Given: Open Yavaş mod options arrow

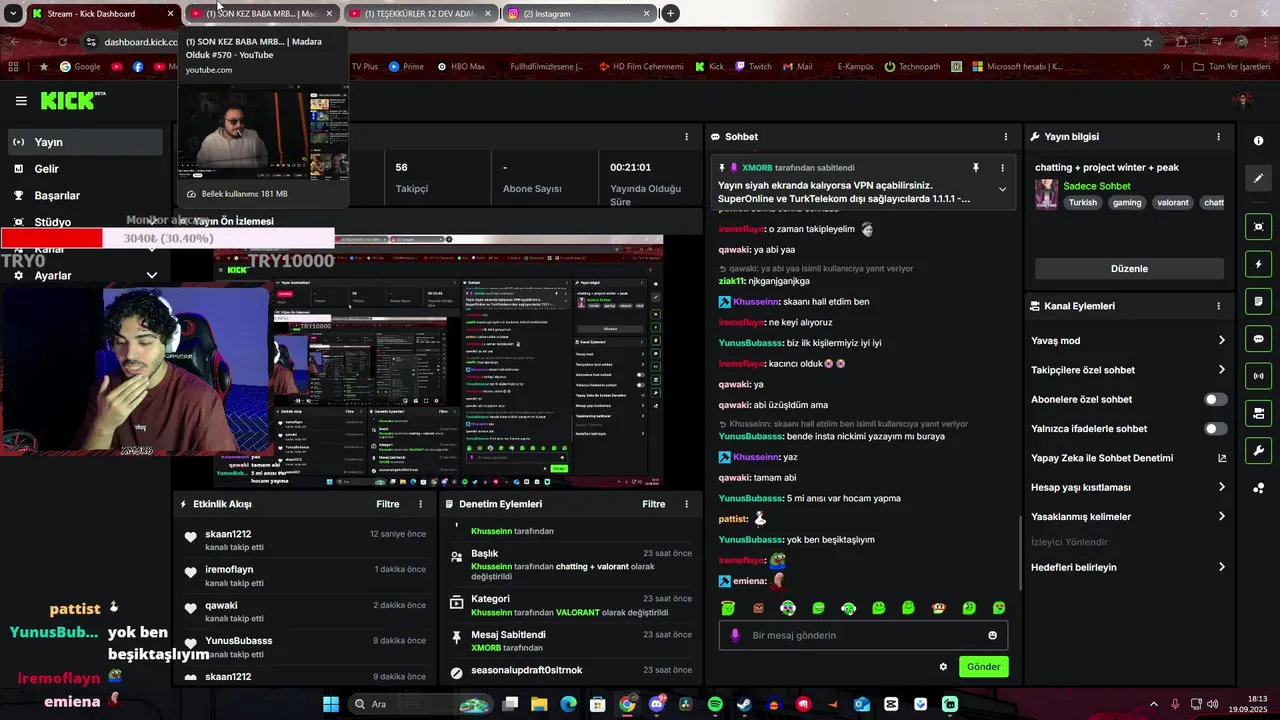Looking at the screenshot, I should pyautogui.click(x=1221, y=341).
